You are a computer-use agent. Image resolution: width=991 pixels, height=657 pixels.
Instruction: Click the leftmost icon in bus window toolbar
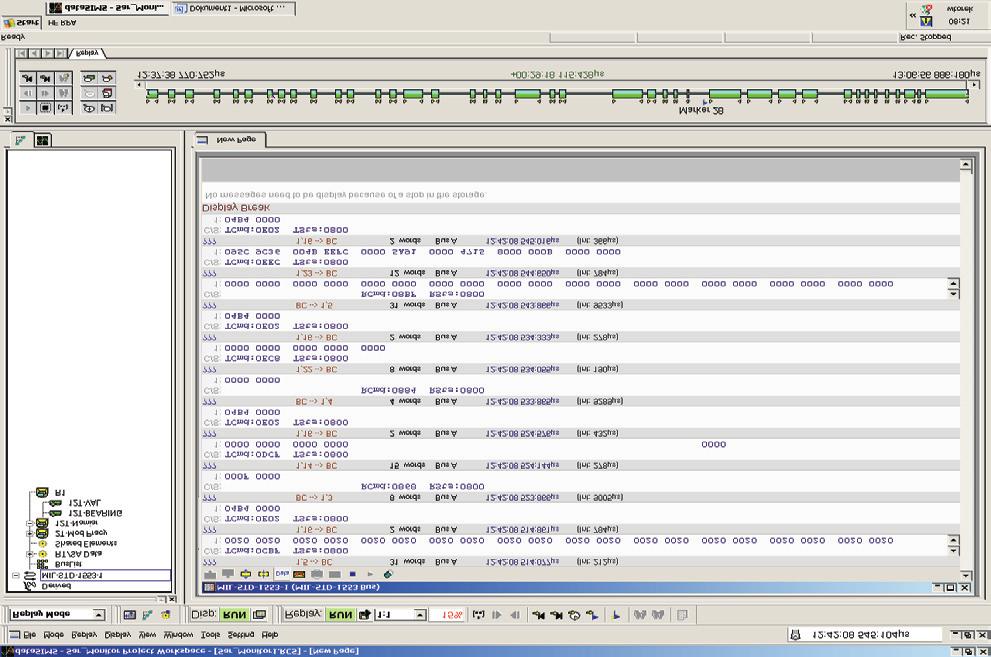click(x=210, y=574)
